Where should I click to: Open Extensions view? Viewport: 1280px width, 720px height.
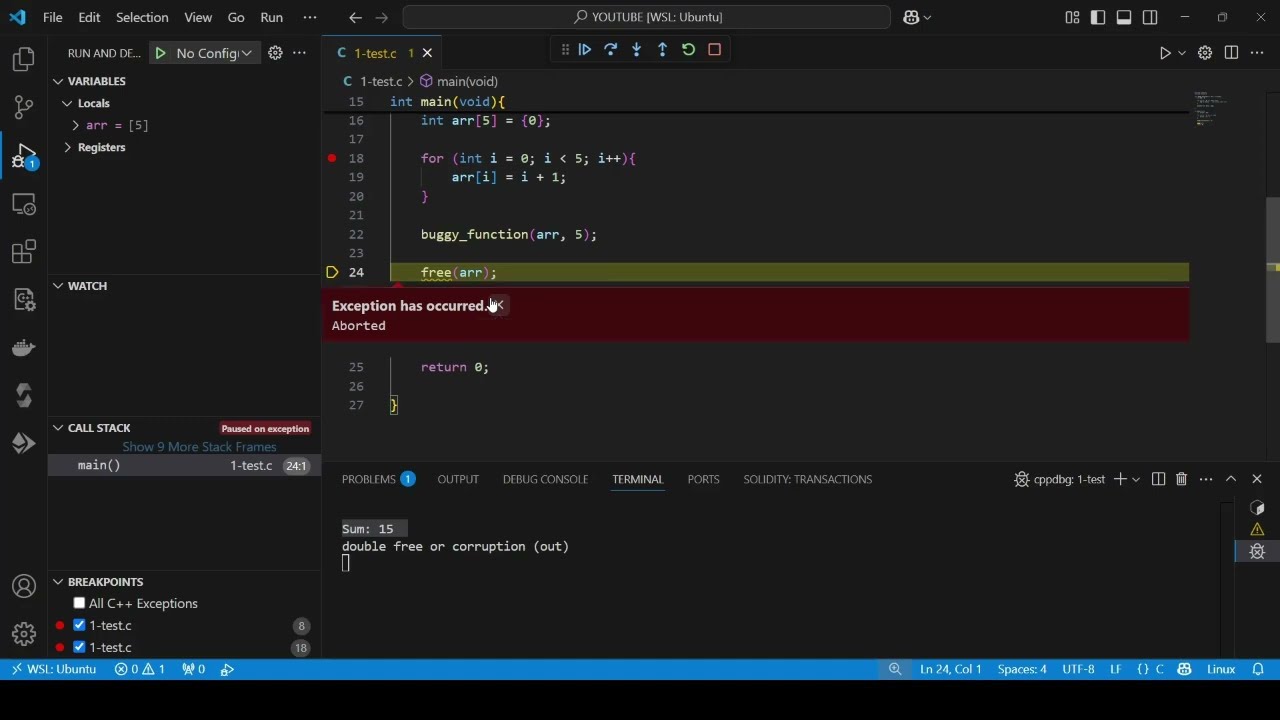click(x=24, y=252)
